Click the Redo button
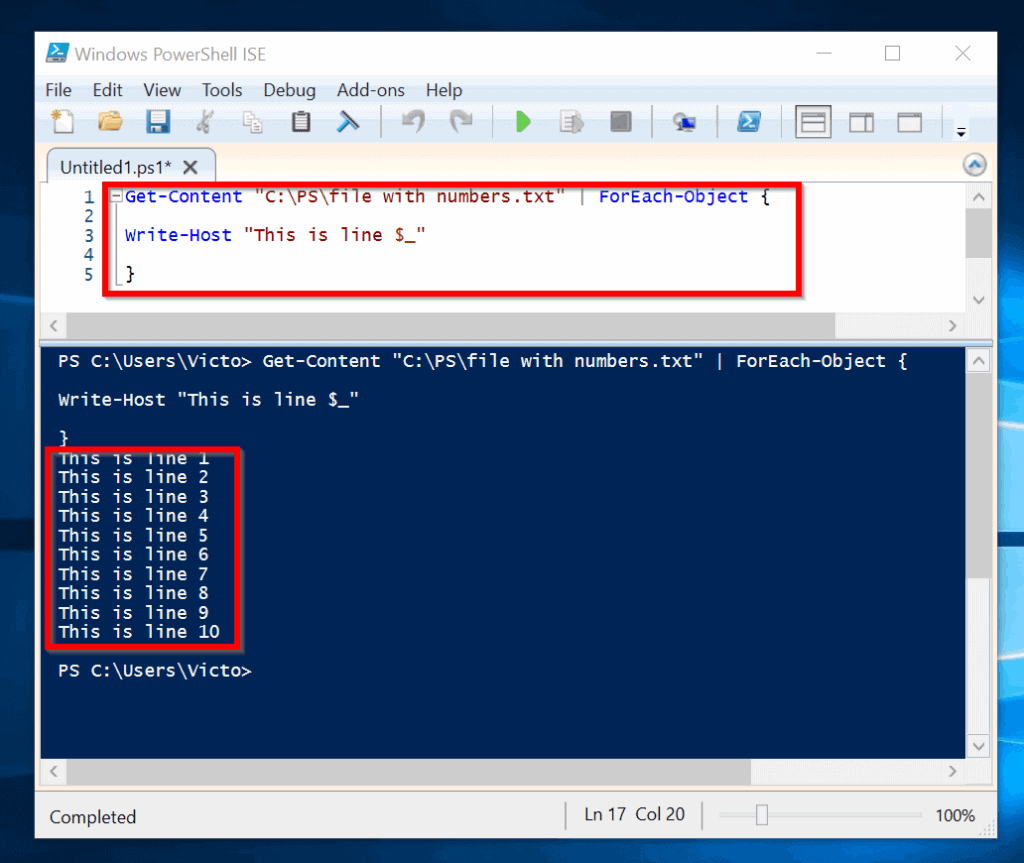1024x863 pixels. (x=461, y=121)
